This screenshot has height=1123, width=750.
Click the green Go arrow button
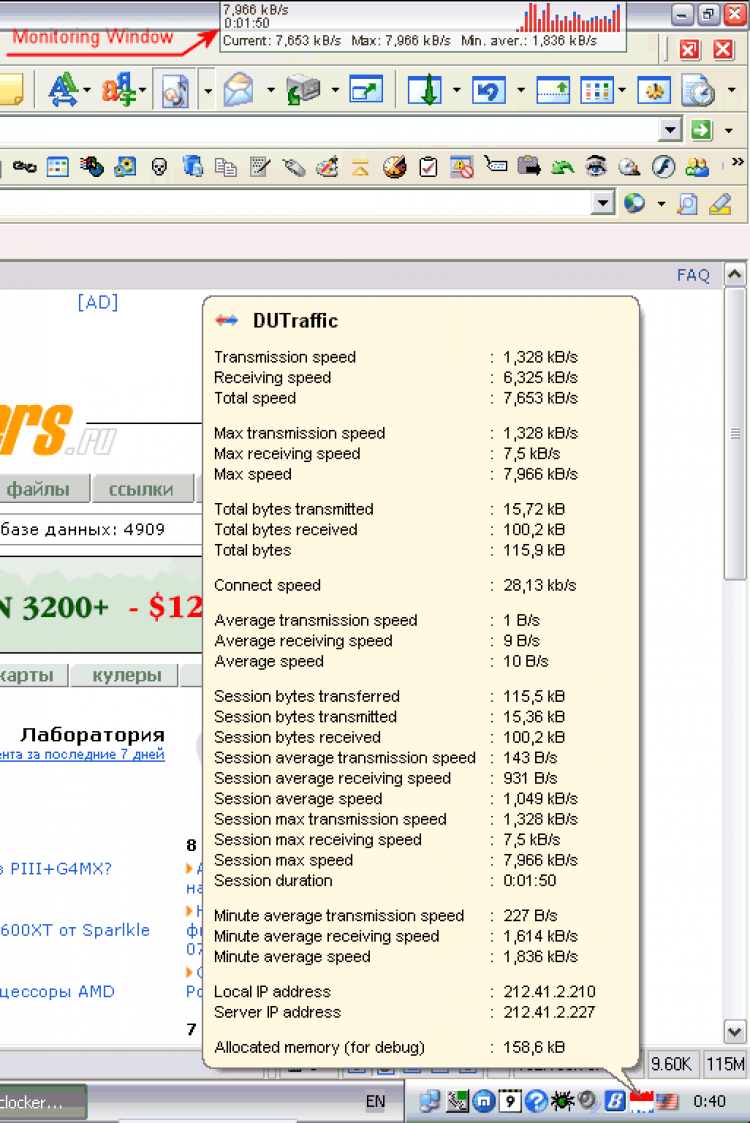click(x=702, y=130)
